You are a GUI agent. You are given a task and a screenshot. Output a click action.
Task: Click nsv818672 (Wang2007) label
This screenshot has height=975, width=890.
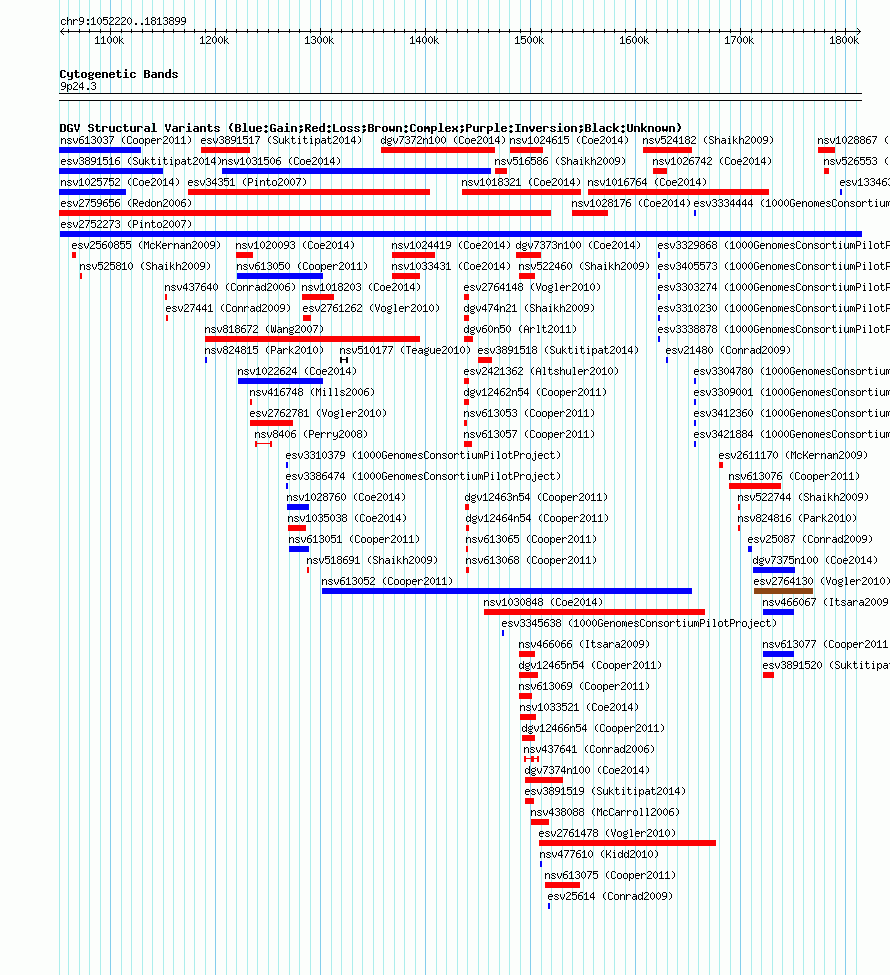[264, 330]
